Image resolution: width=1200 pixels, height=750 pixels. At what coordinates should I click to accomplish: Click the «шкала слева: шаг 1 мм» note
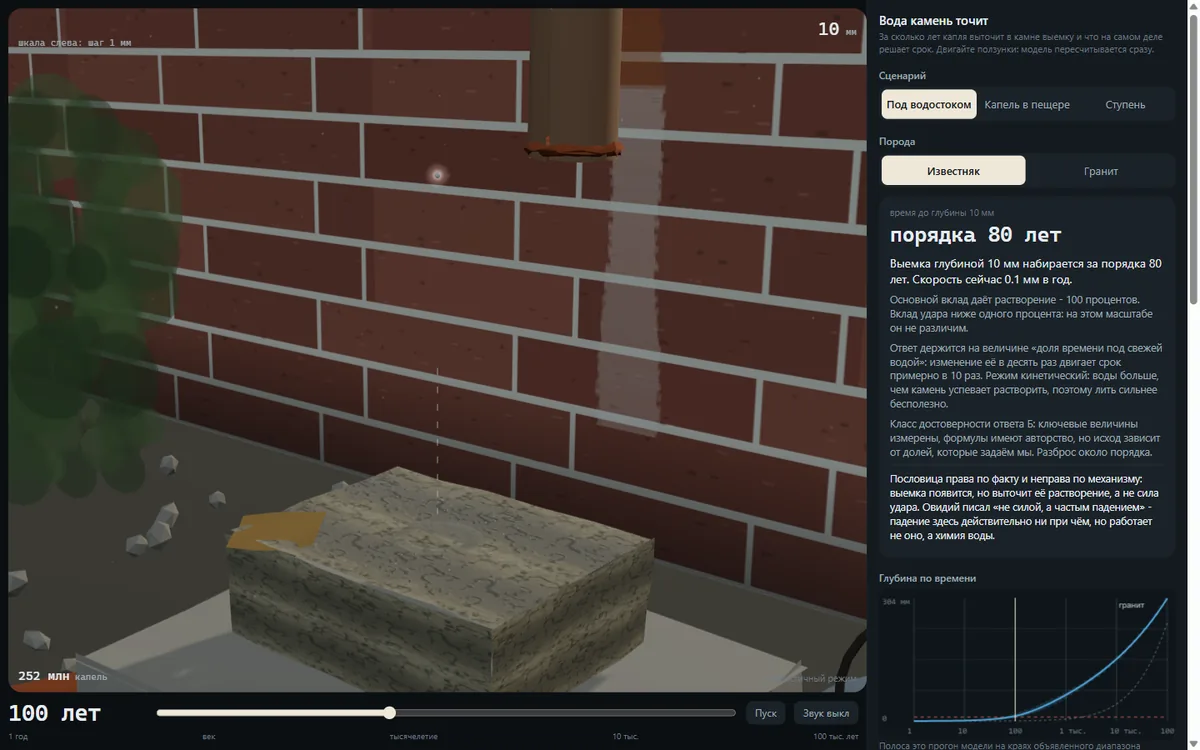75,43
